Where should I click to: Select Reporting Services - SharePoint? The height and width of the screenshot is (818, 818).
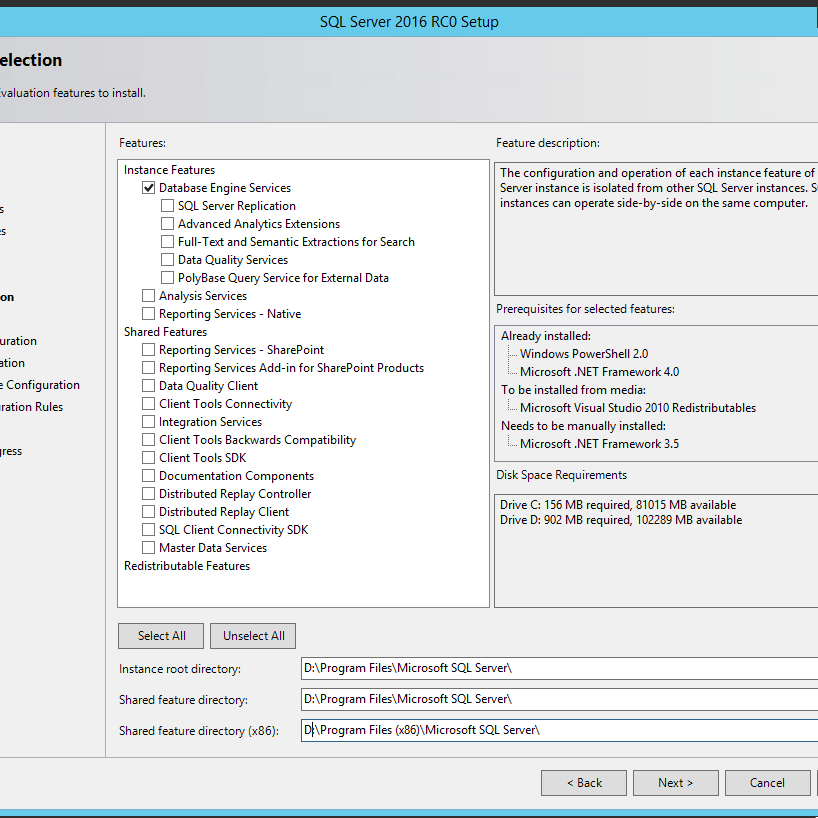tap(148, 349)
